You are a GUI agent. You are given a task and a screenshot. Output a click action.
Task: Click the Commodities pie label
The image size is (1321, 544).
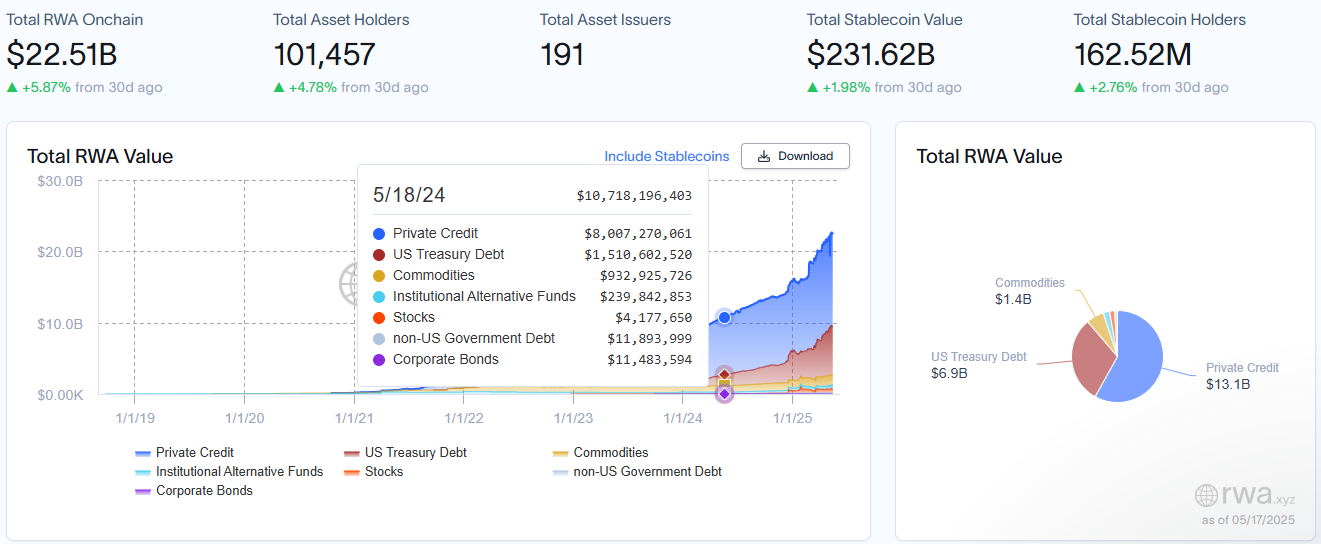coord(1030,283)
